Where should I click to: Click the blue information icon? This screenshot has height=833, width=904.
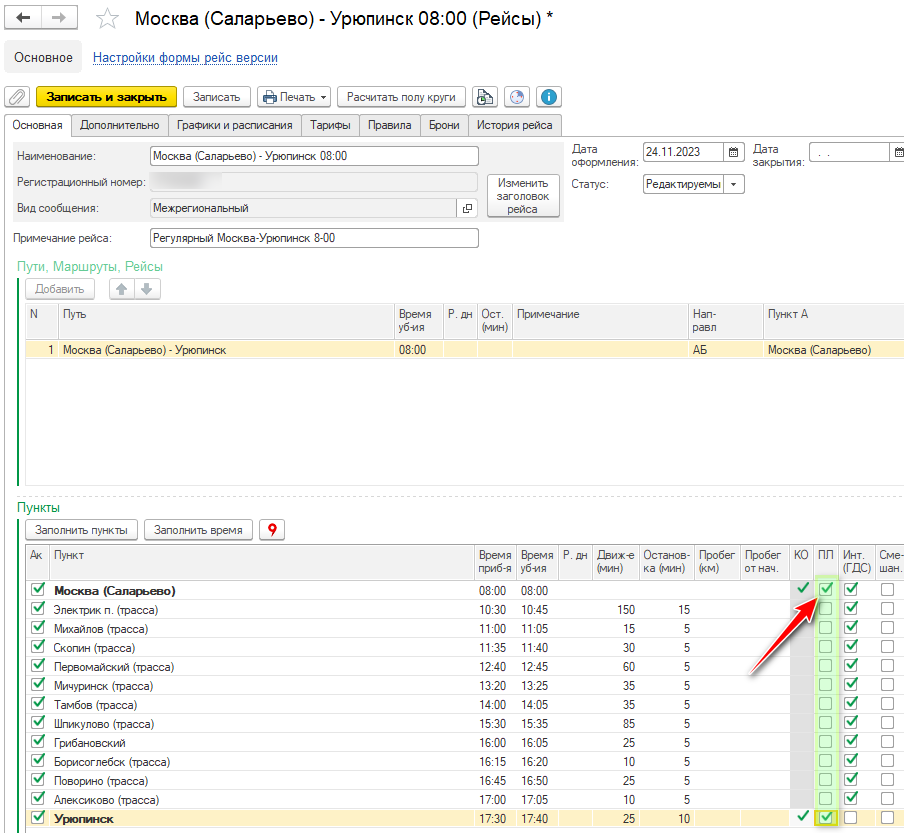(548, 97)
